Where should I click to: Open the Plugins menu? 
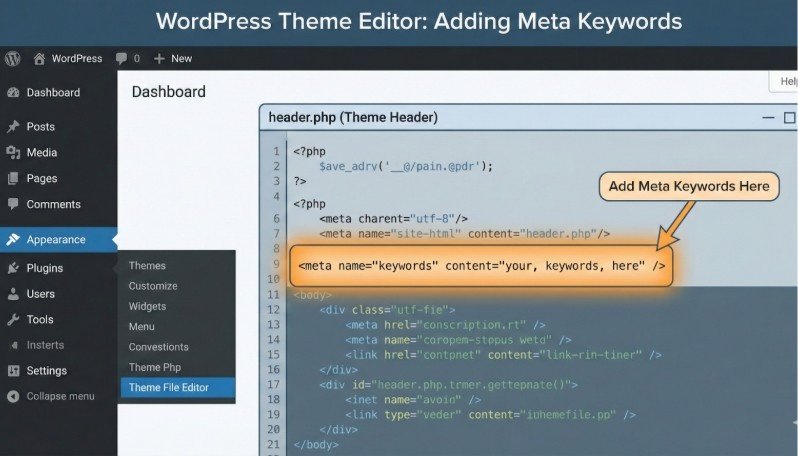pyautogui.click(x=45, y=268)
